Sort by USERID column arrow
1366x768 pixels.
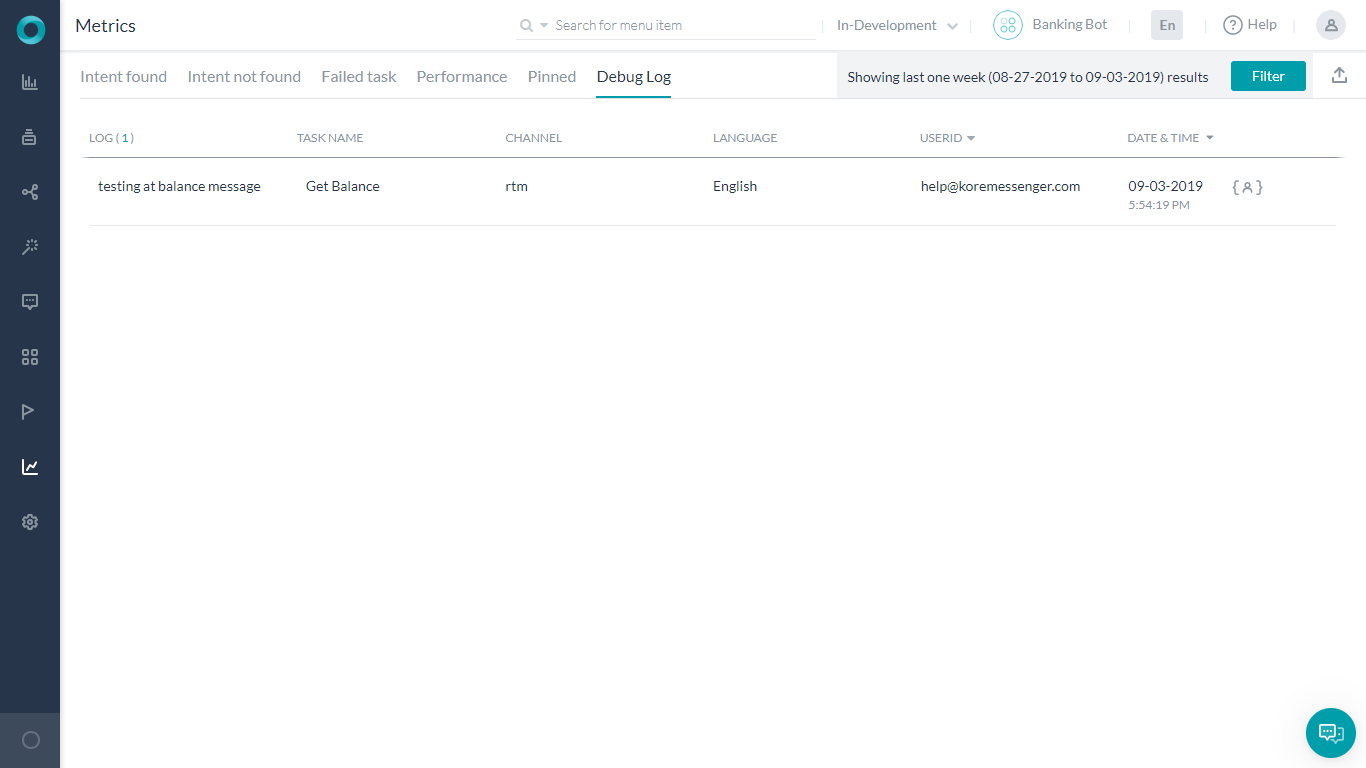point(971,139)
